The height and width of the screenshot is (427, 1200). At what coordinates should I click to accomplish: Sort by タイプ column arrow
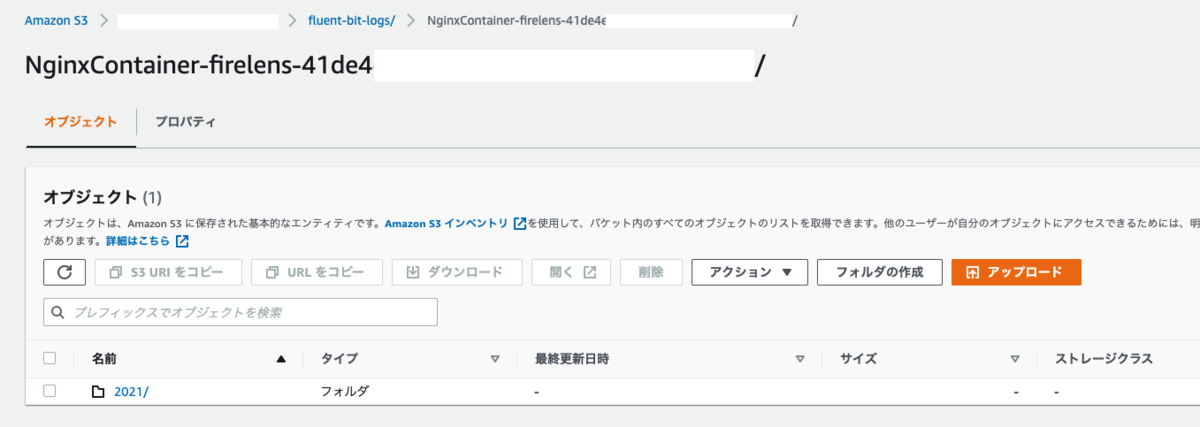[495, 359]
